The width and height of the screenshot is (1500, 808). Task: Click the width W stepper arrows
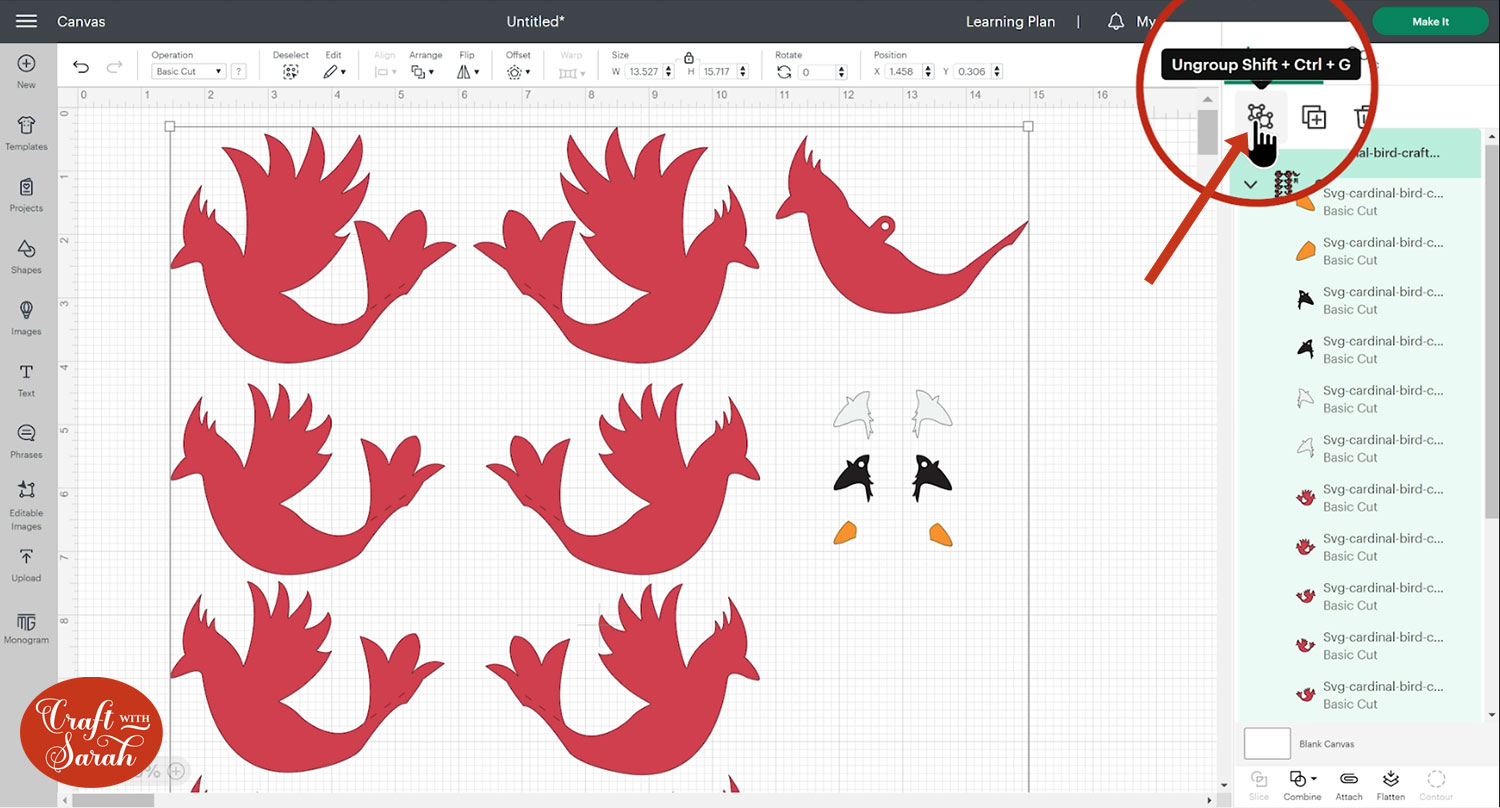(x=668, y=72)
